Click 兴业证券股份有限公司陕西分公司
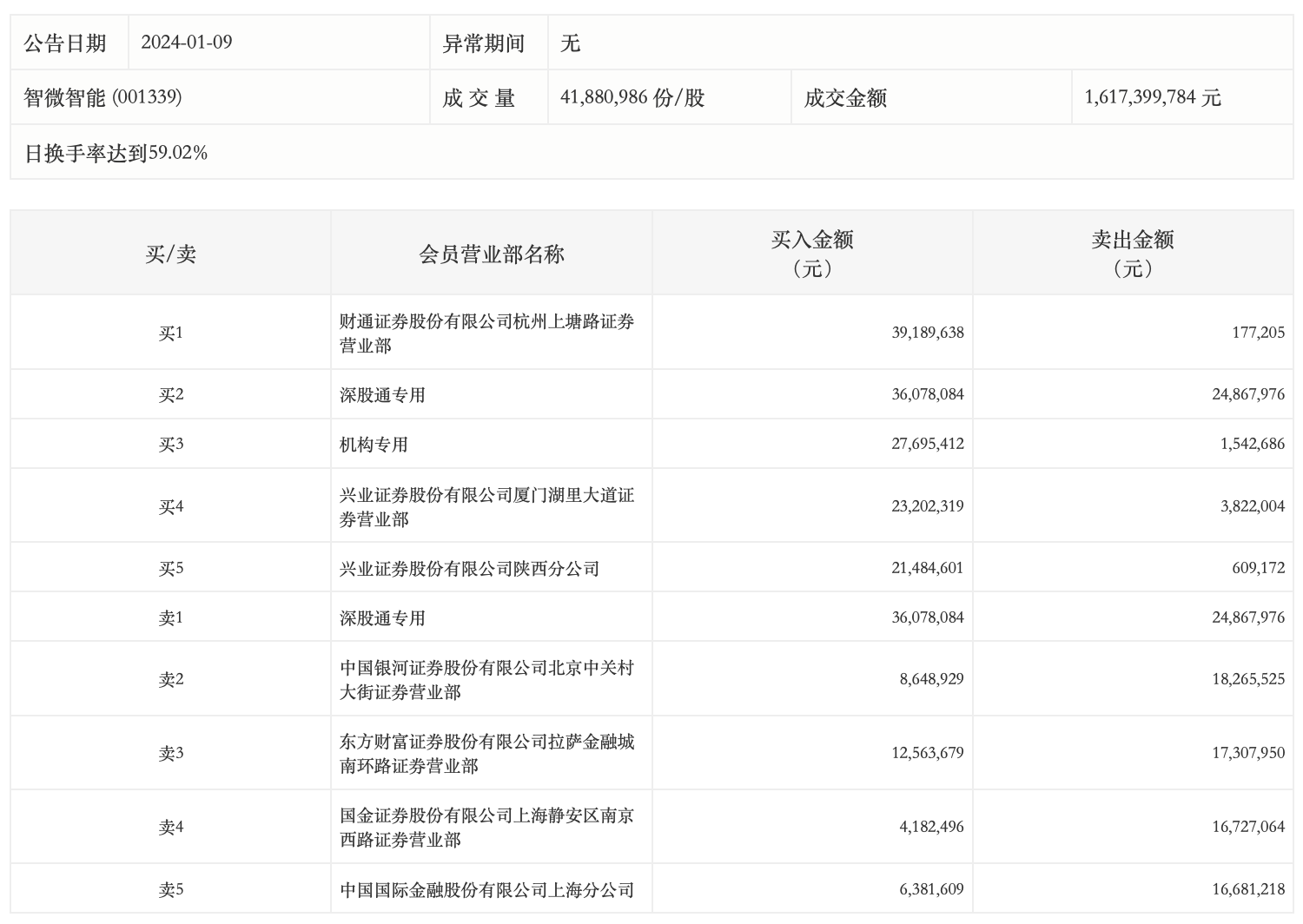 pos(469,569)
